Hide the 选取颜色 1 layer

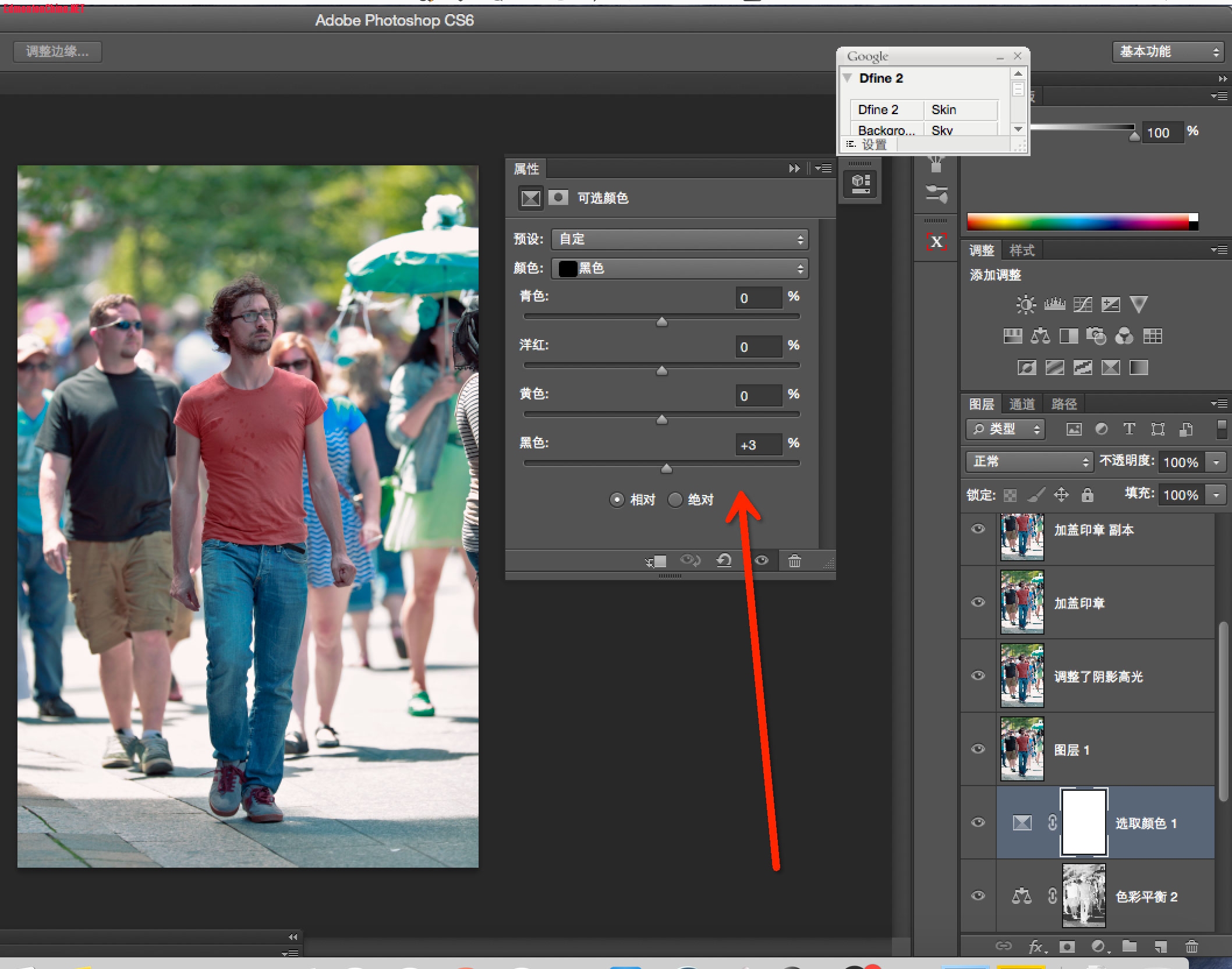click(978, 822)
